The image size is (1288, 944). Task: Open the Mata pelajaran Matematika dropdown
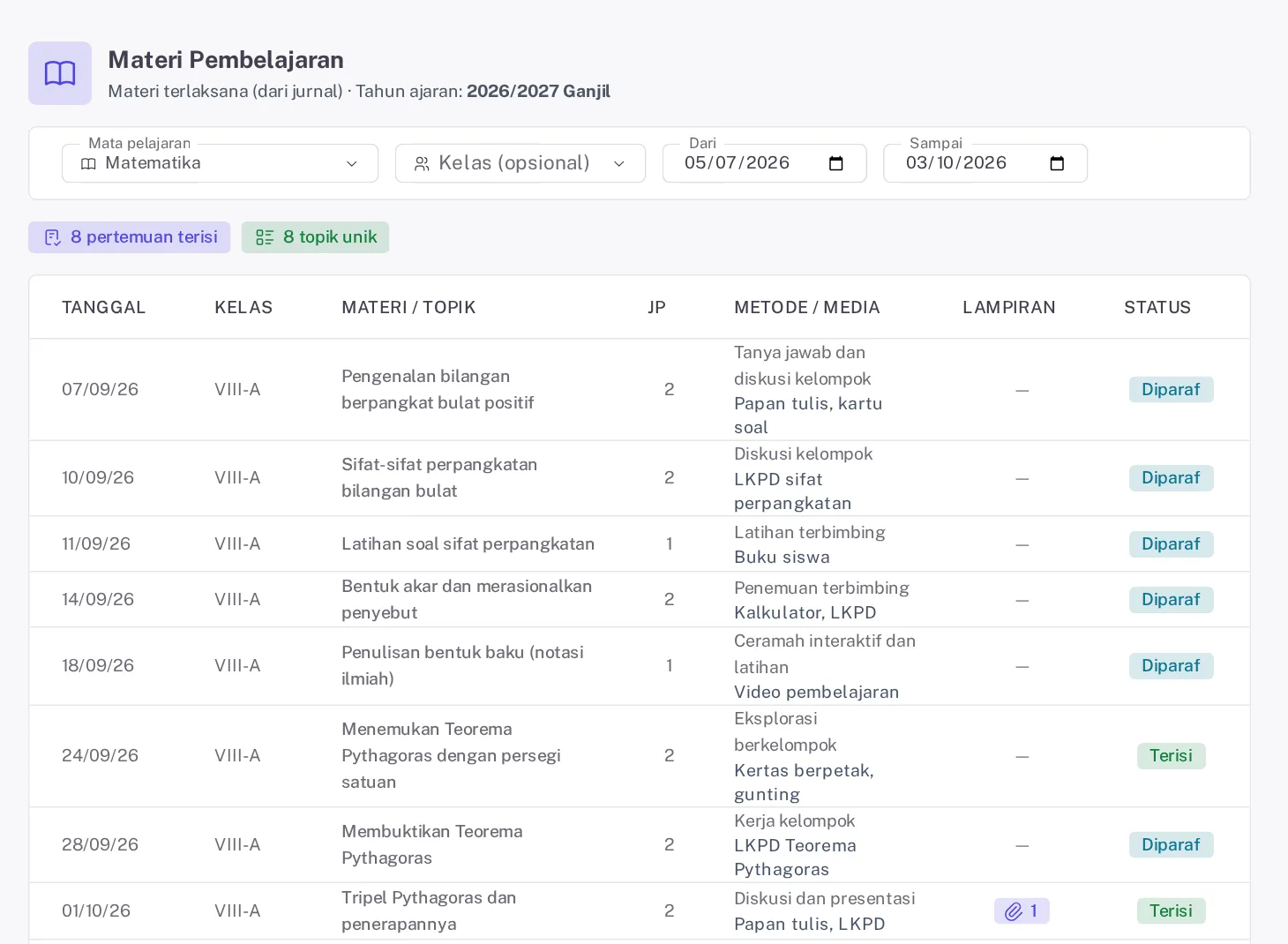point(221,163)
